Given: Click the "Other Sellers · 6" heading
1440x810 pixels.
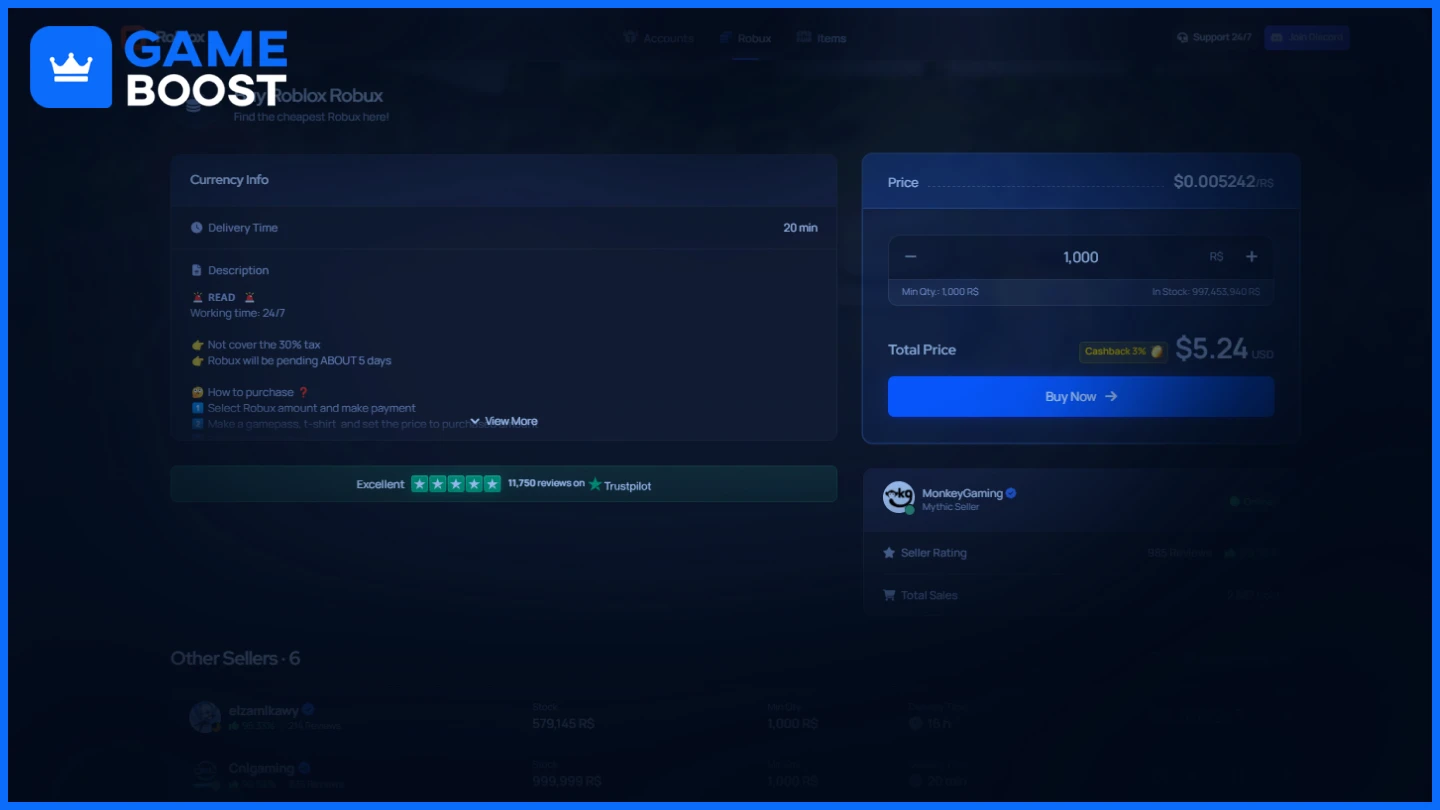Looking at the screenshot, I should click(x=235, y=658).
